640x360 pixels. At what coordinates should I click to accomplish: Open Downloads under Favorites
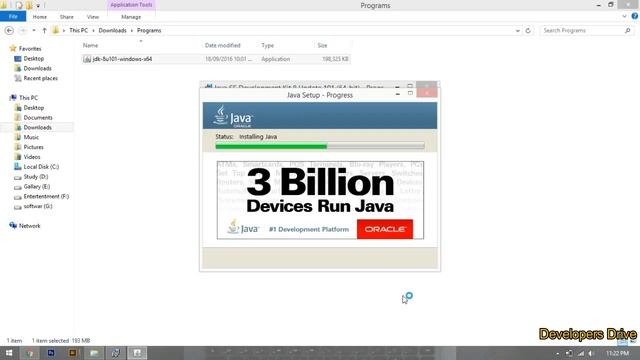(37, 68)
